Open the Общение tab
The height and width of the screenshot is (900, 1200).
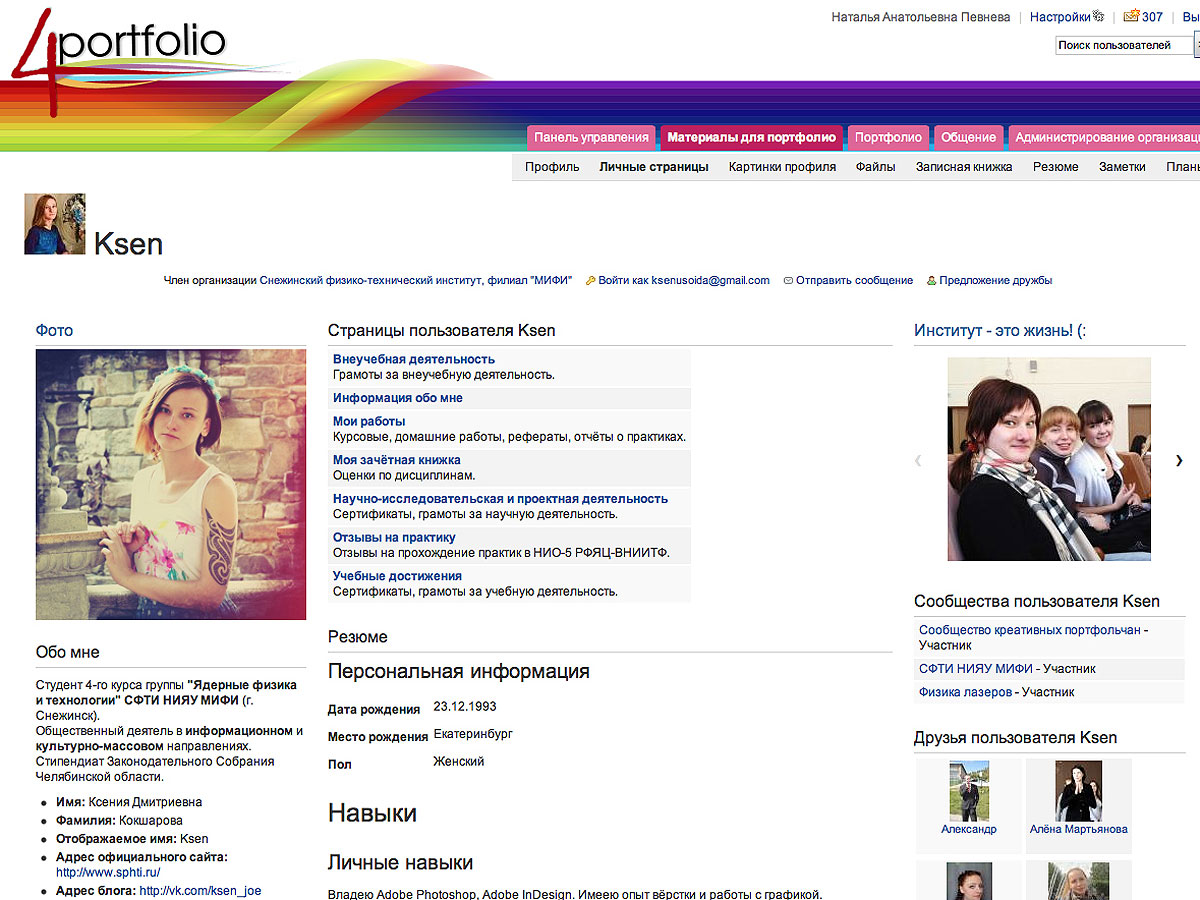coord(968,138)
